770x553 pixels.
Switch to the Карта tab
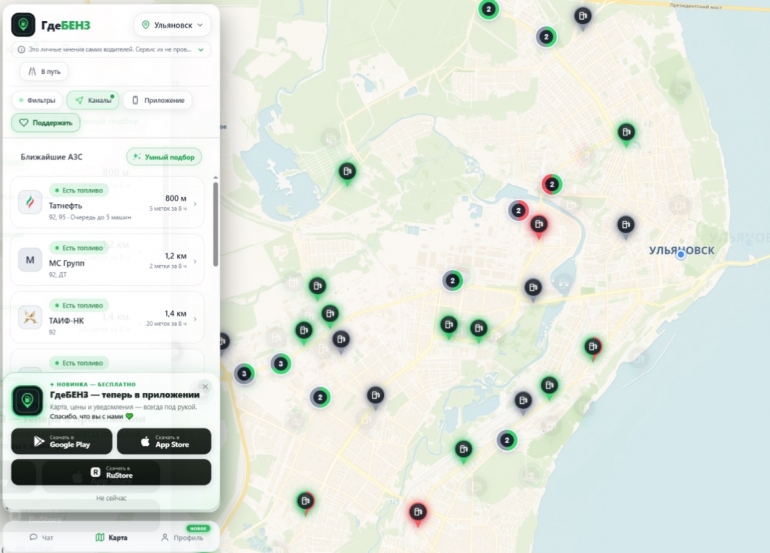[x=111, y=537]
